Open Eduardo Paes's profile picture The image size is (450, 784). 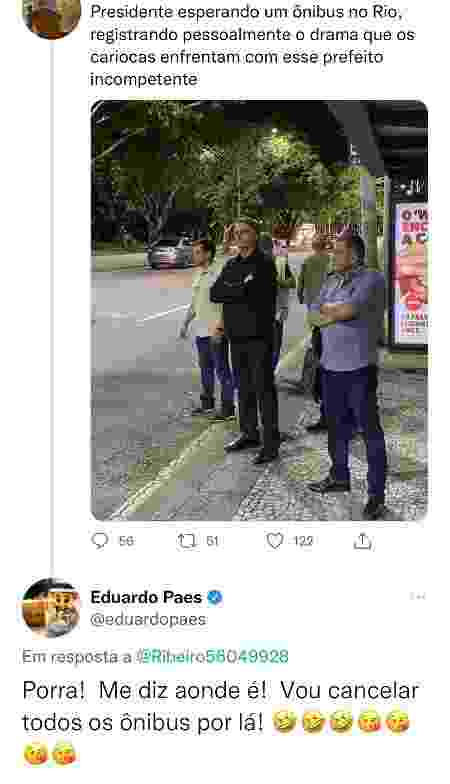[x=51, y=608]
